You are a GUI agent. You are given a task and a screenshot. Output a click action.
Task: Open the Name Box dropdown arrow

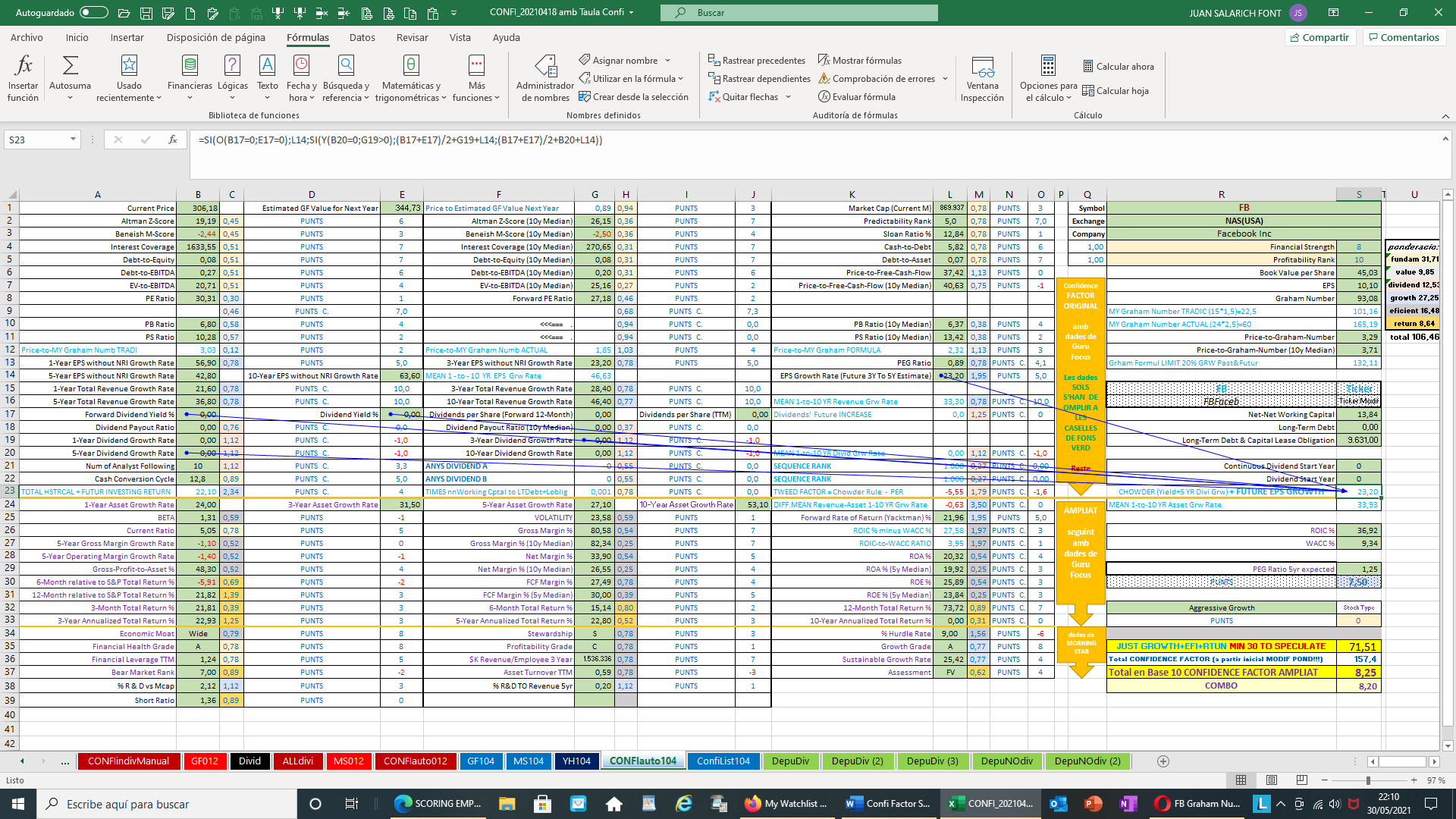pyautogui.click(x=73, y=140)
